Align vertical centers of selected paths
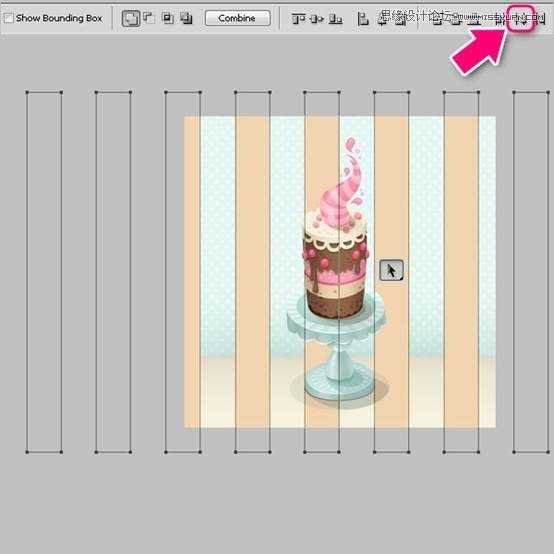The image size is (554, 554). point(317,18)
